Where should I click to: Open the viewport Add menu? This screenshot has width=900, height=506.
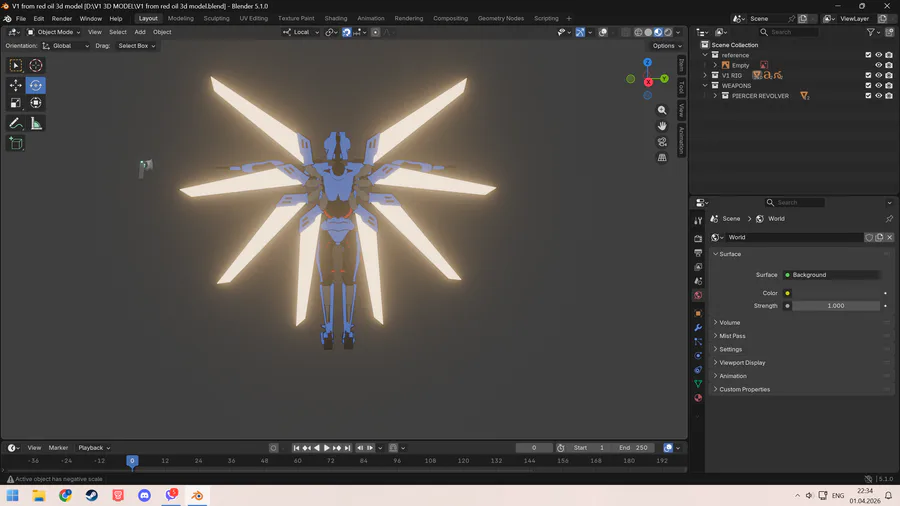(x=139, y=32)
